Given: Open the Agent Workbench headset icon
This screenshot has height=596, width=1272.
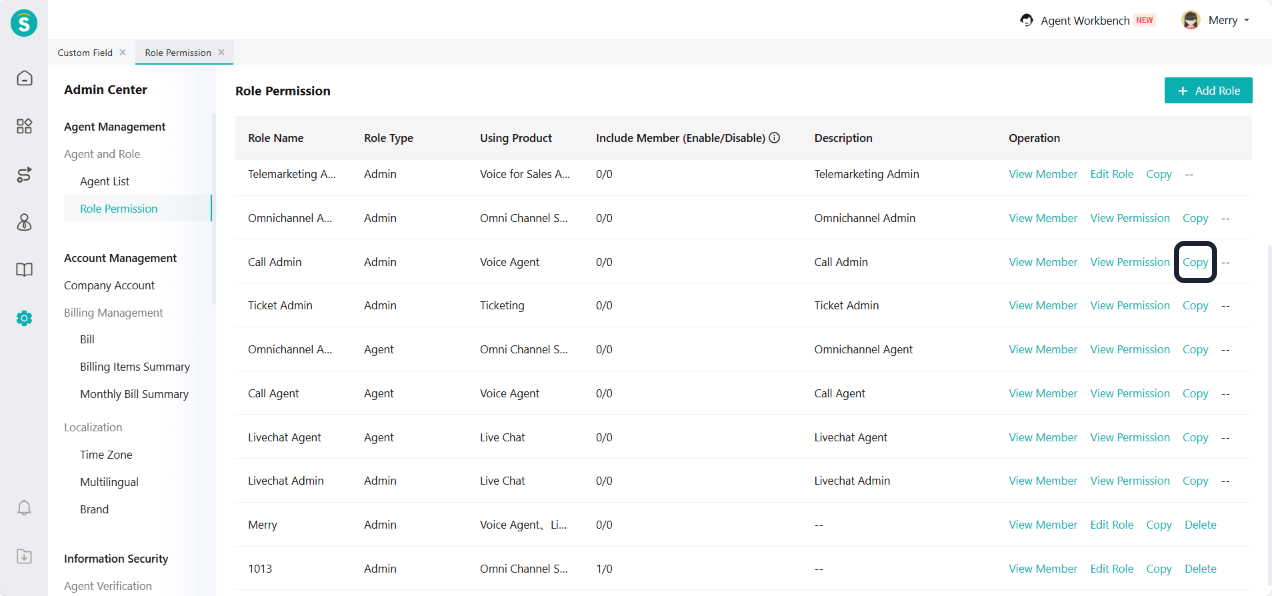Looking at the screenshot, I should coord(1026,20).
